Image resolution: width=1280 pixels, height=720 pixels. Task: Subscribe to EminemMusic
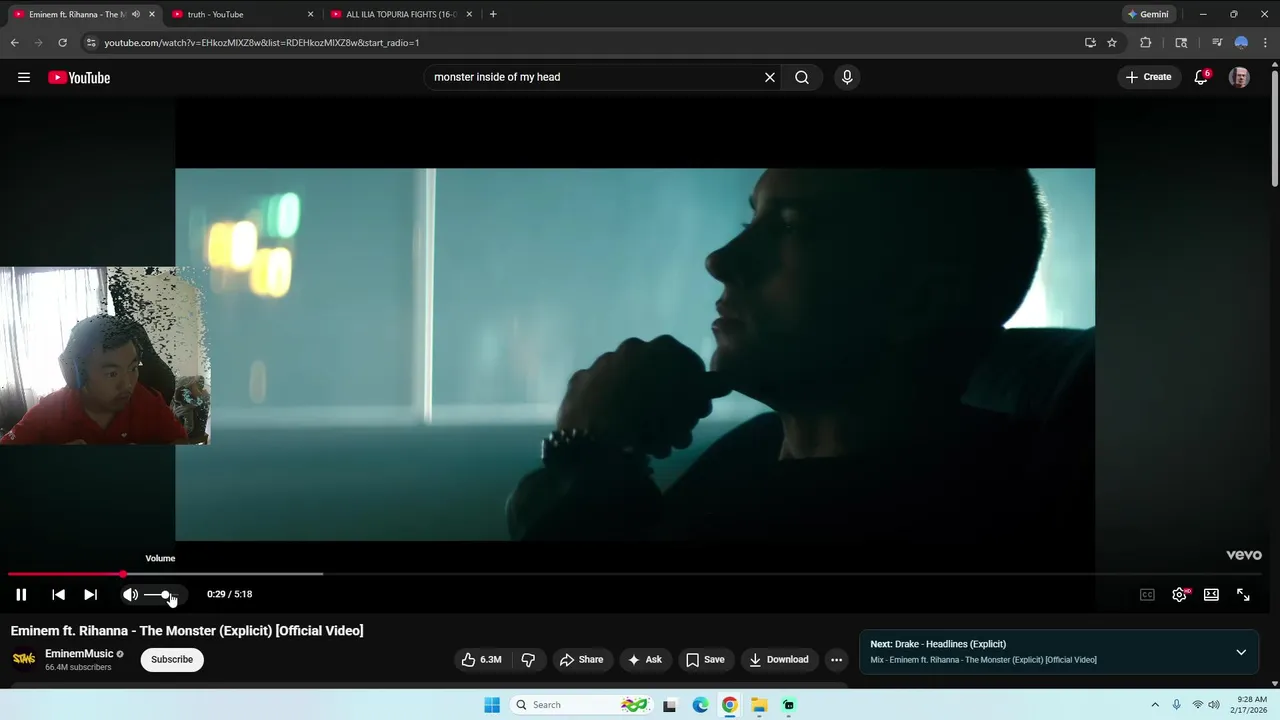tap(172, 659)
